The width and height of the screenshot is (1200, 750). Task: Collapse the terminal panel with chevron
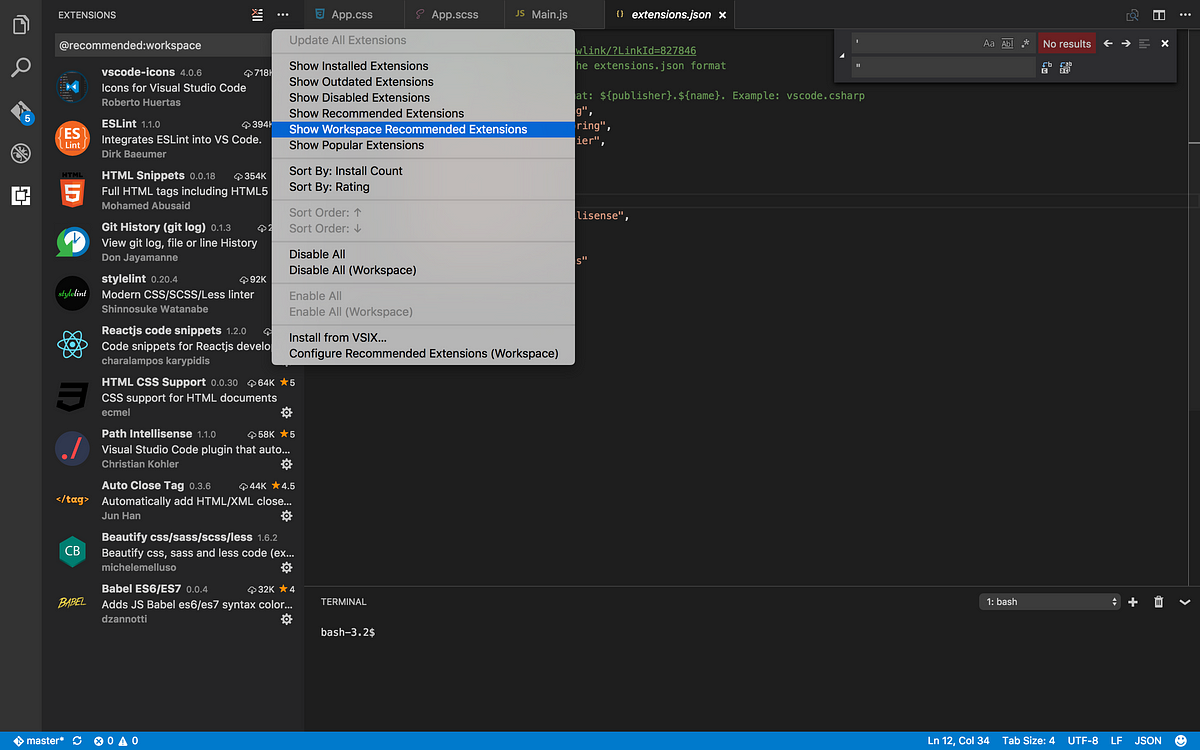click(x=1185, y=602)
